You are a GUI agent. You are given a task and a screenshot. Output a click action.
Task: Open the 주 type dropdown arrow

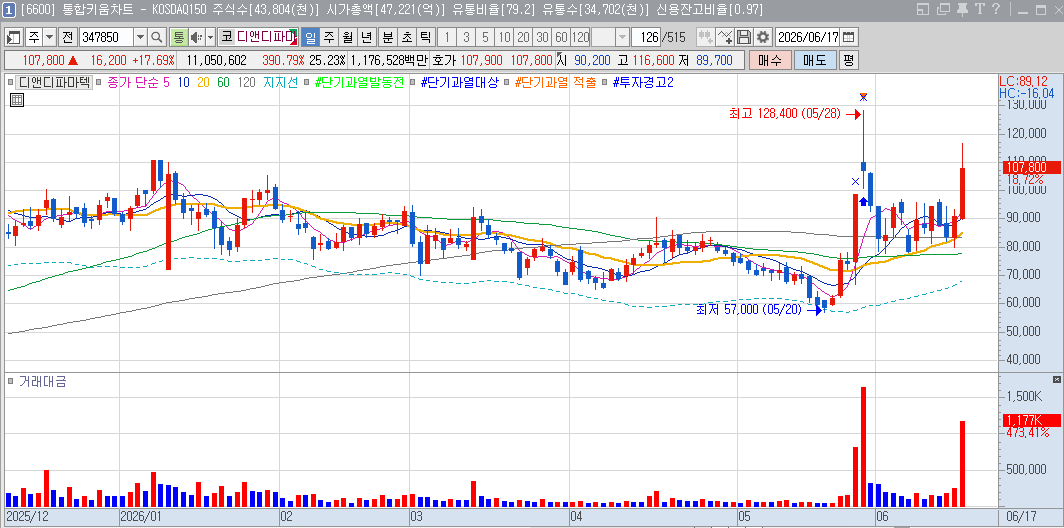(x=50, y=37)
